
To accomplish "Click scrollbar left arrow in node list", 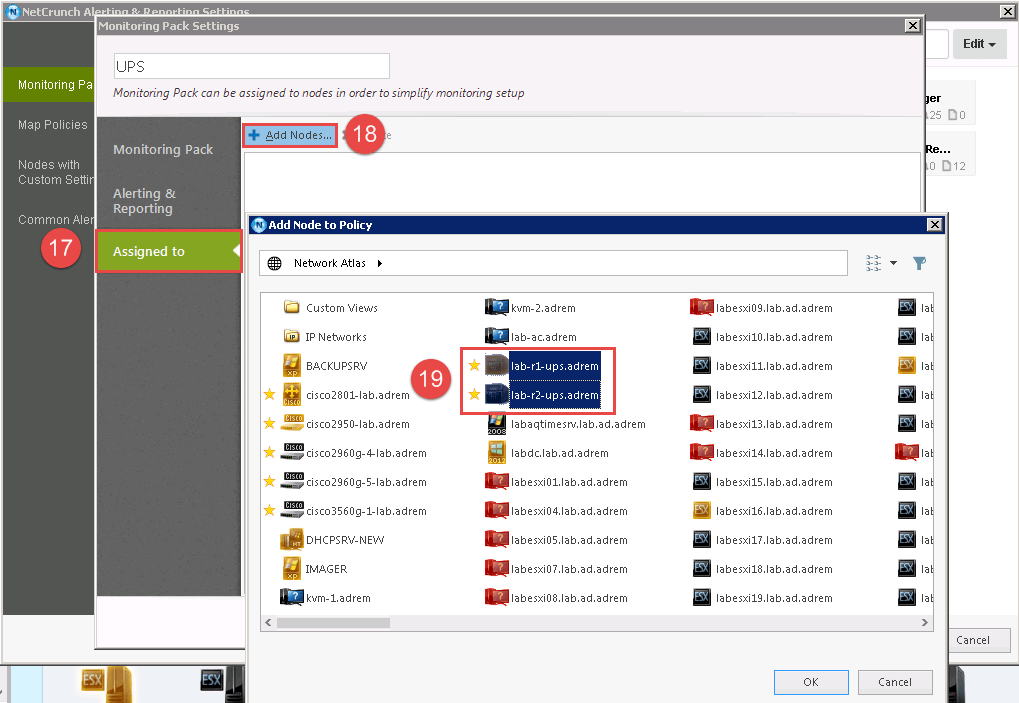I will [x=268, y=622].
